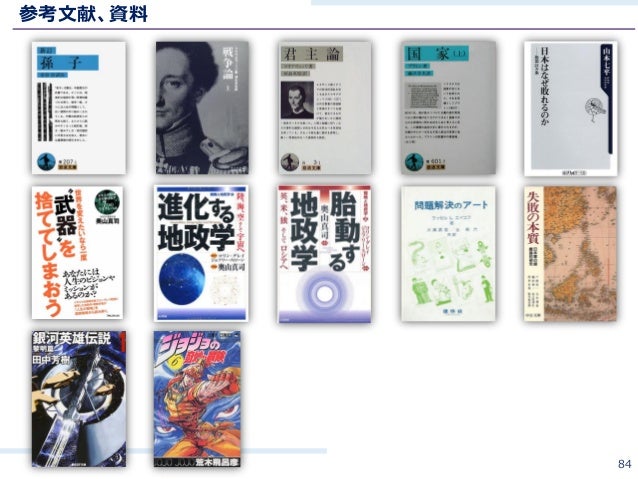The image size is (638, 479).
Task: Select the 銀河英雄伝説 book cover
Action: (79, 399)
